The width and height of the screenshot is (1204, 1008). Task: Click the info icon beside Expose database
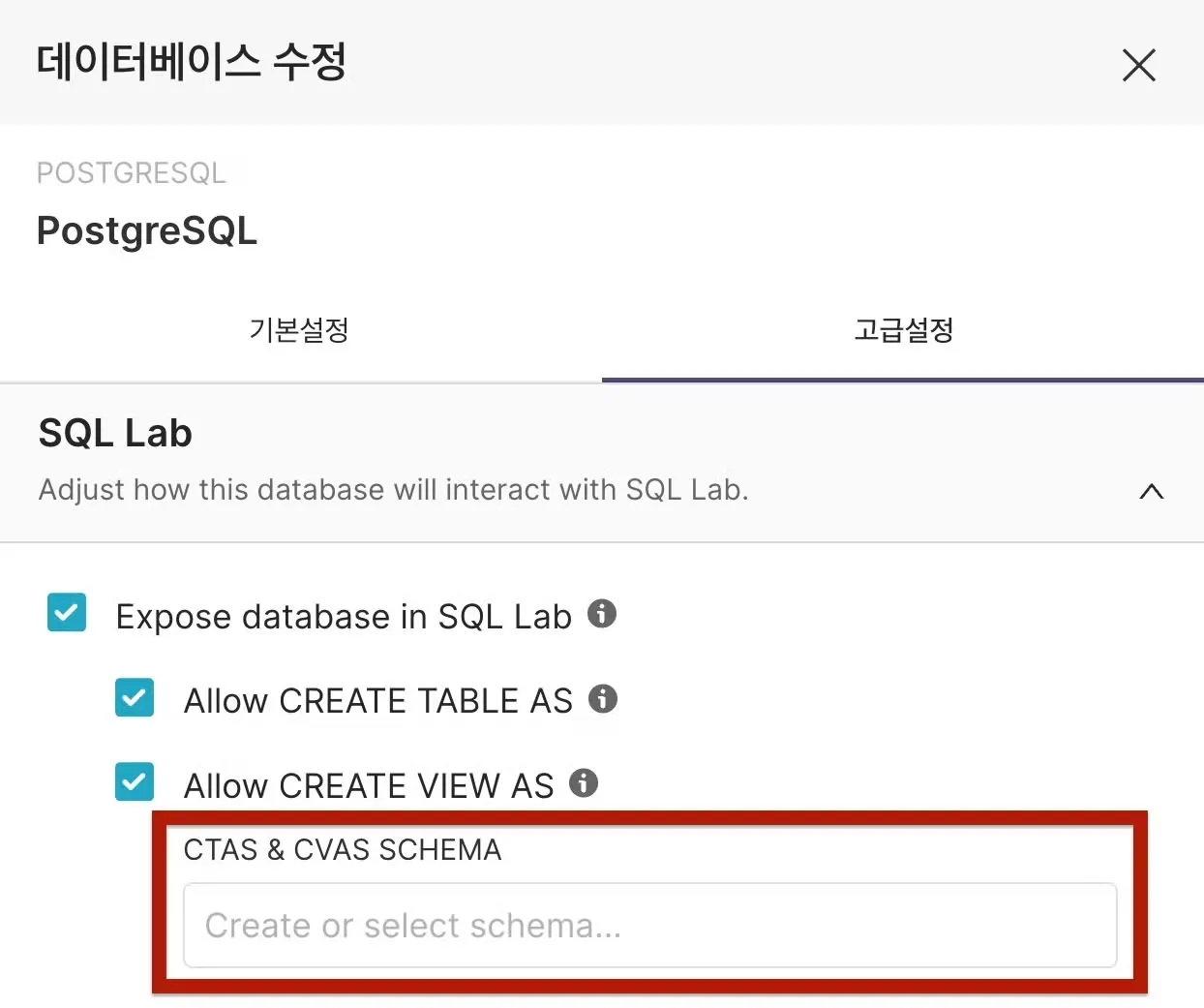tap(602, 614)
